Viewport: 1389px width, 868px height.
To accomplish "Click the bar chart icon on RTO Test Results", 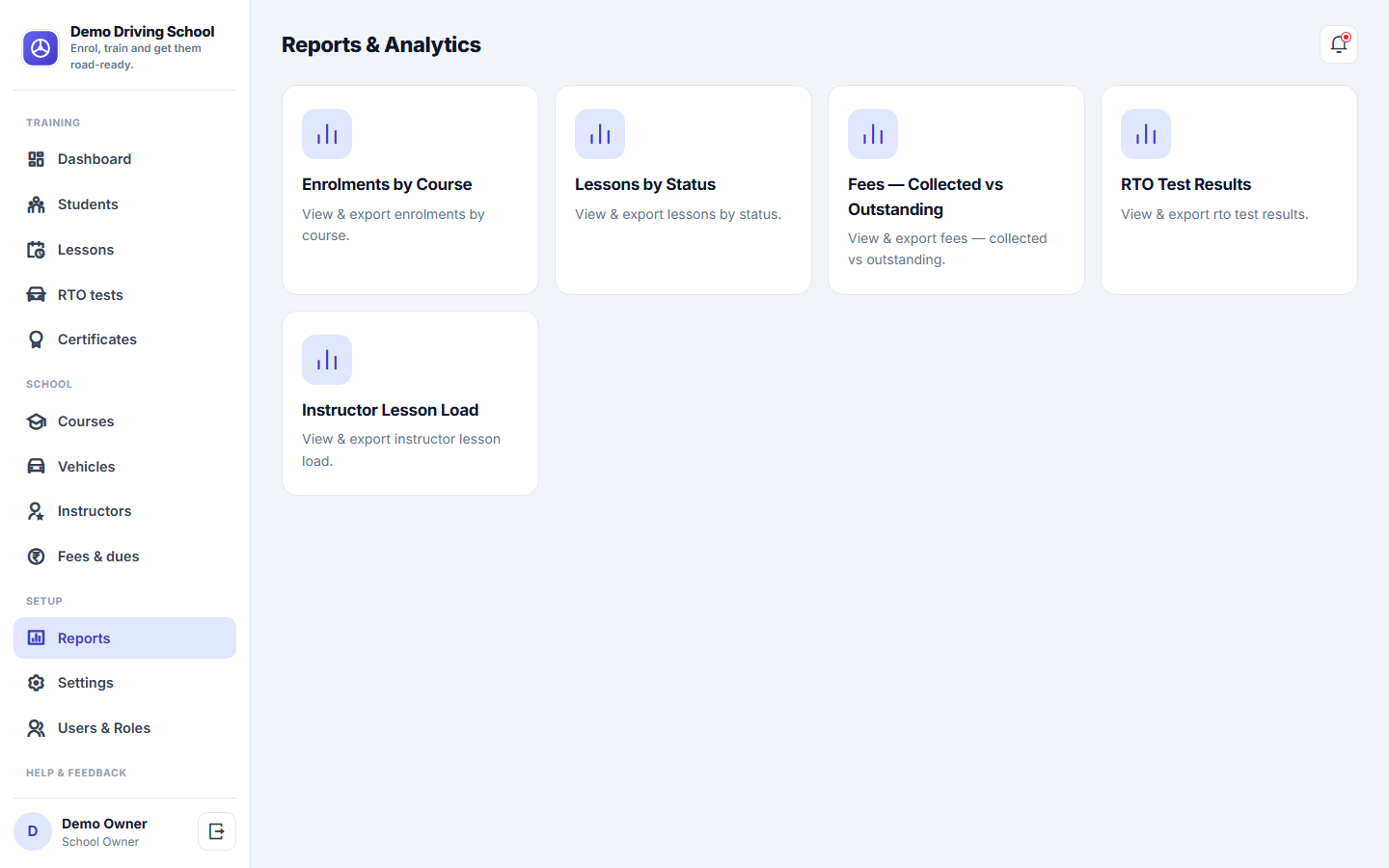I will coord(1146,134).
